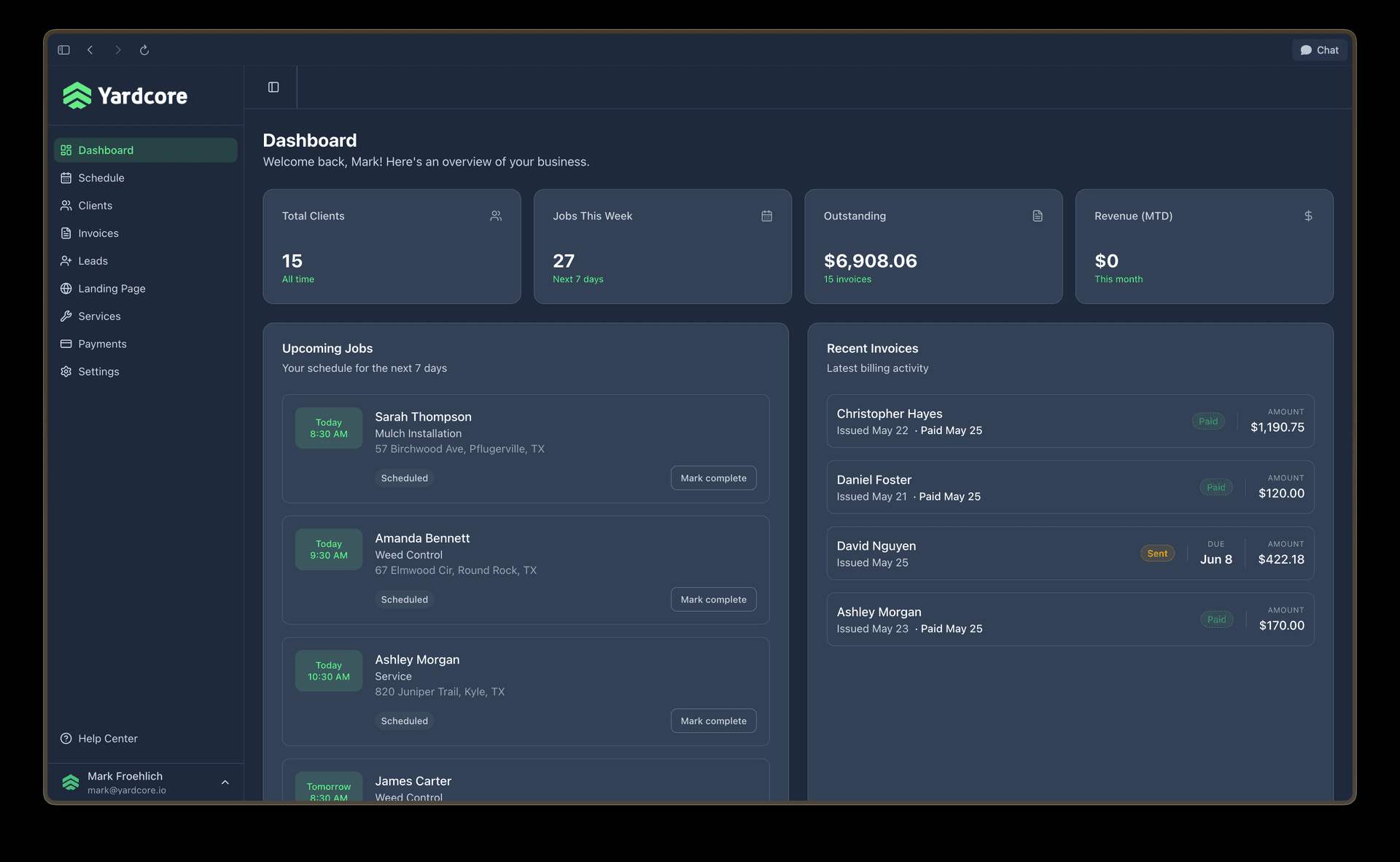
Task: Click the Landing Page globe icon
Action: (66, 289)
